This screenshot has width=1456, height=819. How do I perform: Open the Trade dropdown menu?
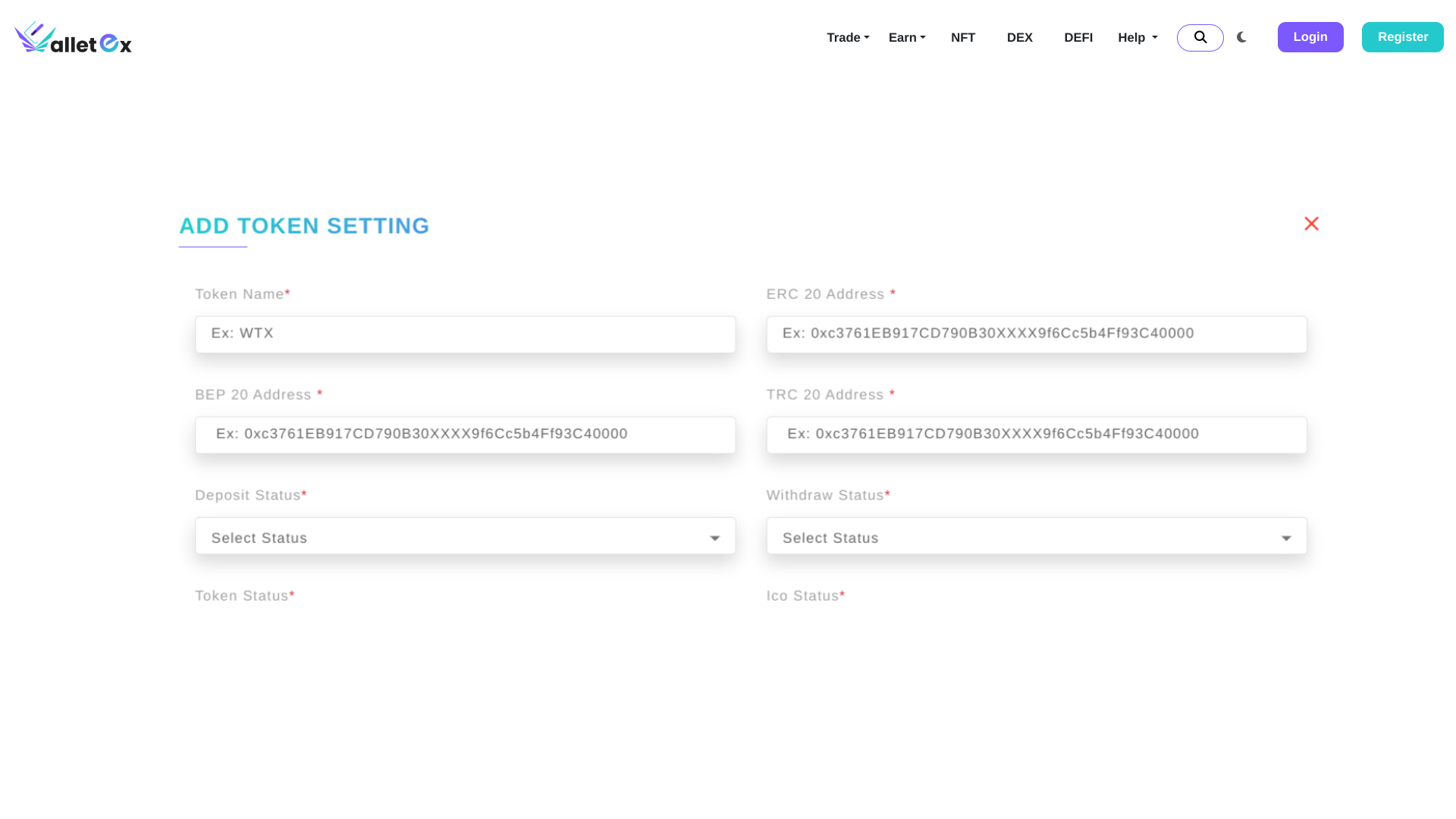pos(848,37)
